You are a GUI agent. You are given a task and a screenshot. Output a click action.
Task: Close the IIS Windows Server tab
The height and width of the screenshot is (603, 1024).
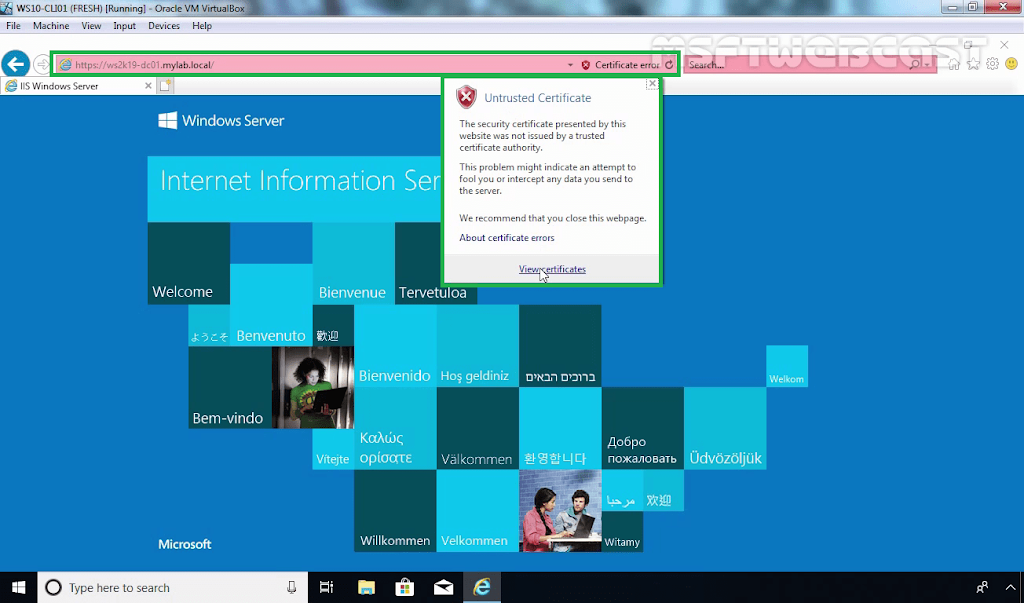point(148,86)
